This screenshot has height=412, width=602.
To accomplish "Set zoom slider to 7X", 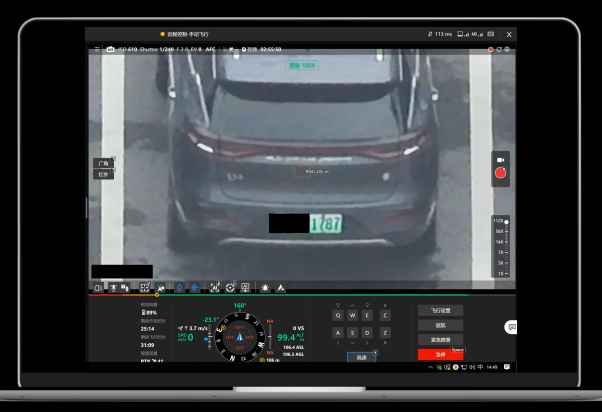I will (501, 252).
